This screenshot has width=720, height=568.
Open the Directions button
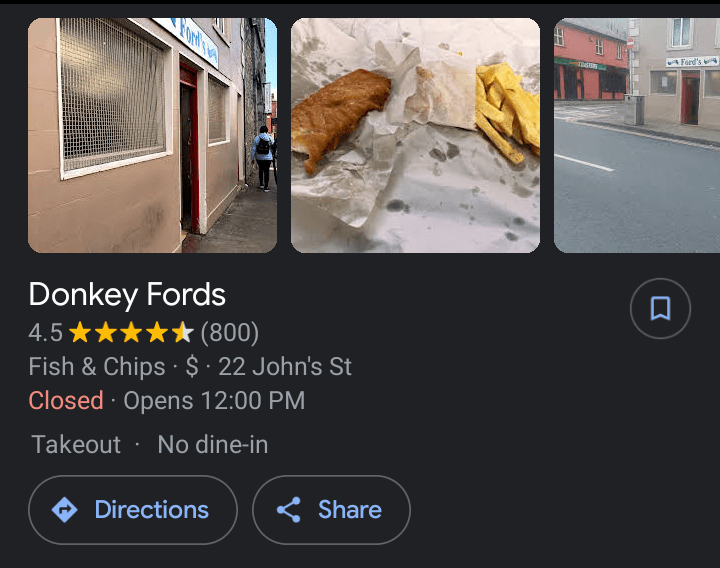tap(133, 510)
